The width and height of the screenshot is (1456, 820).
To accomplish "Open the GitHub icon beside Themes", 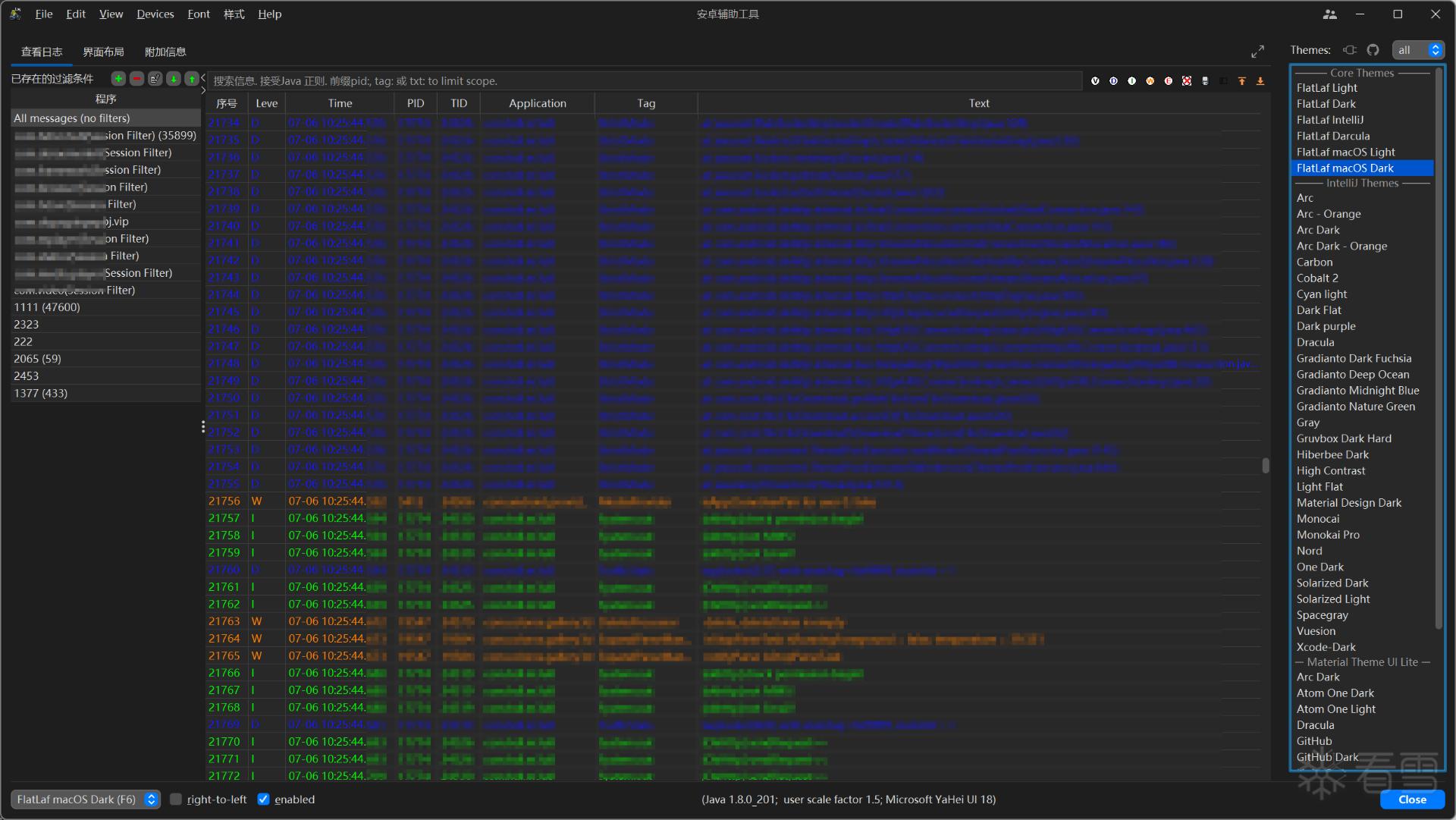I will (1373, 50).
